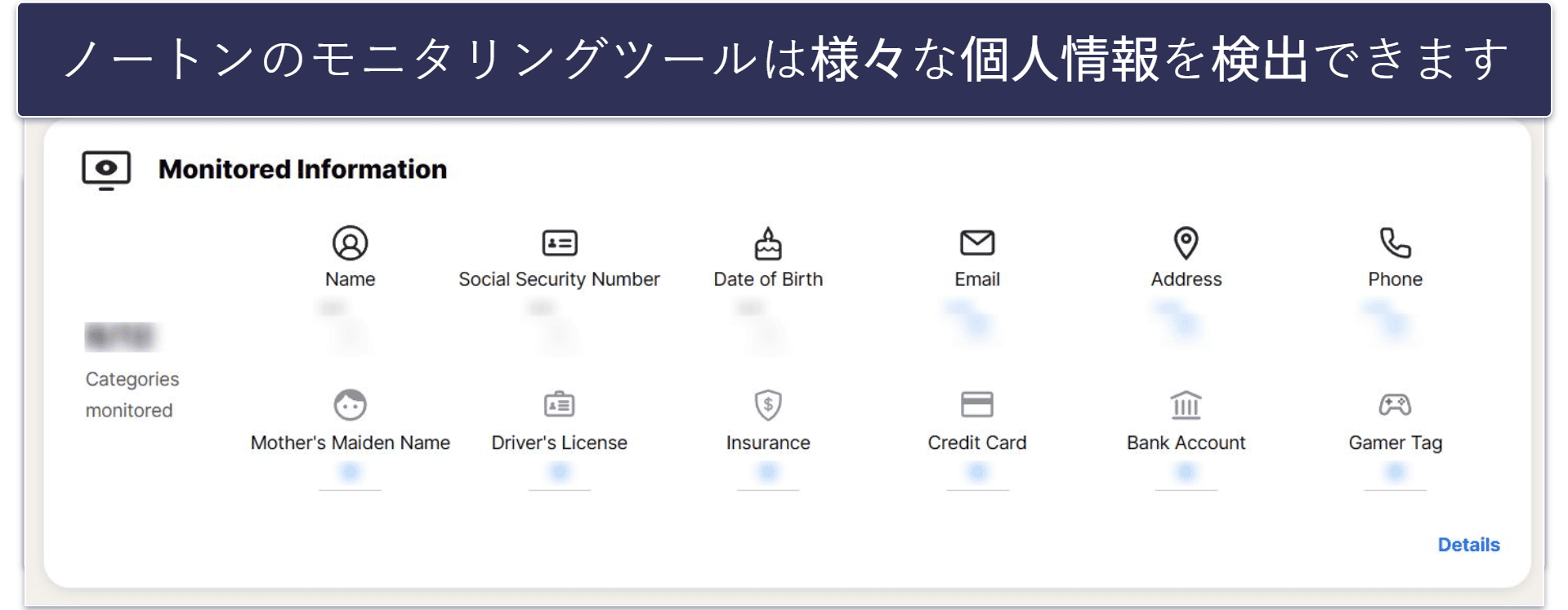Select the Insurance label
1568x610 pixels.
[x=768, y=443]
